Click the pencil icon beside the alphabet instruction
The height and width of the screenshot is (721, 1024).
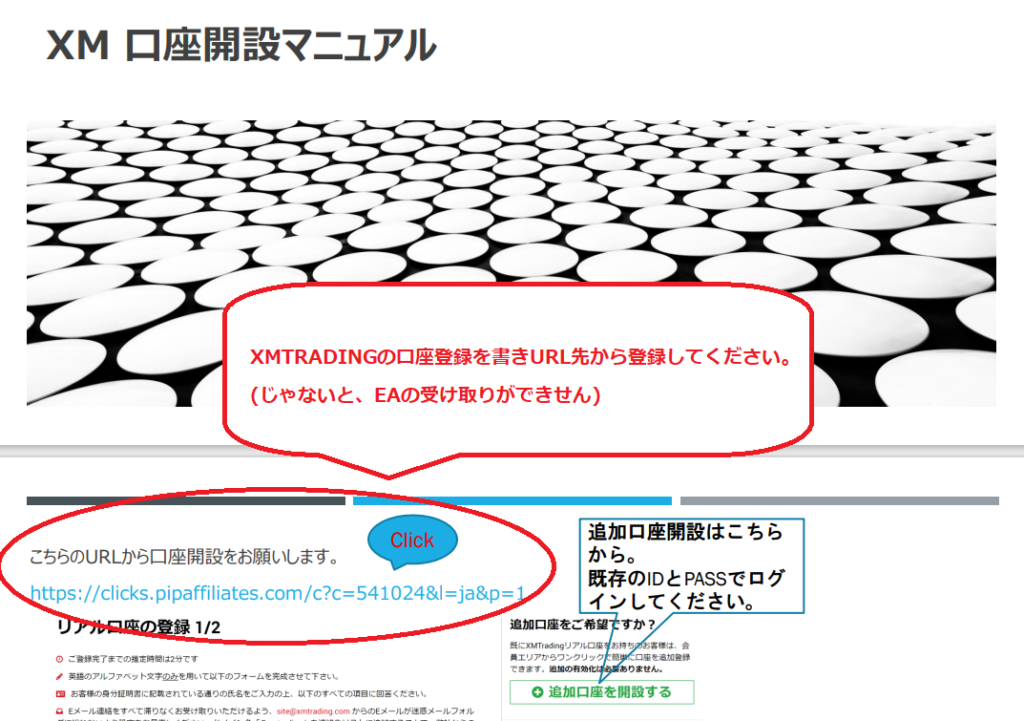[59, 677]
